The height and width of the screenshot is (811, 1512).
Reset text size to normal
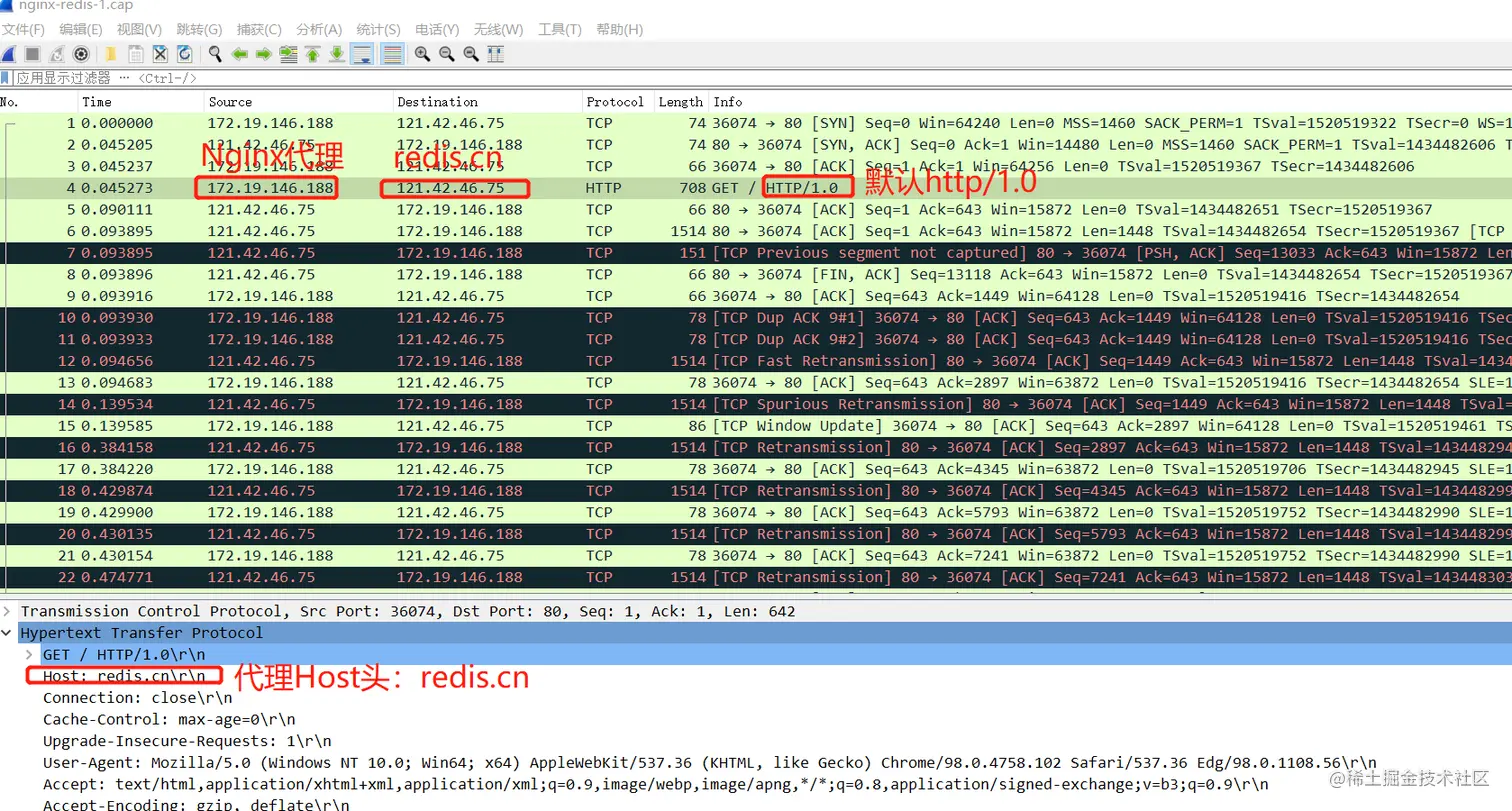click(x=470, y=54)
